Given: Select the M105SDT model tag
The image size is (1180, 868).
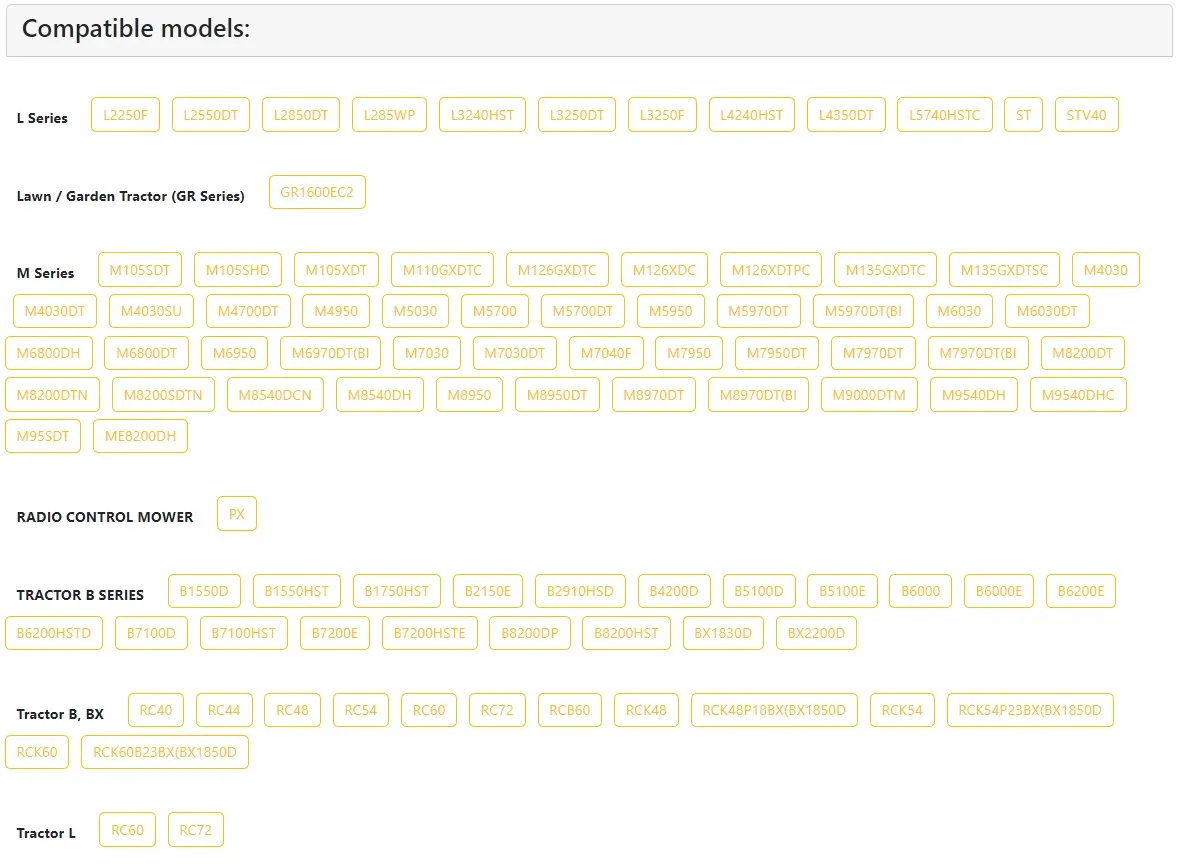Looking at the screenshot, I should (140, 270).
